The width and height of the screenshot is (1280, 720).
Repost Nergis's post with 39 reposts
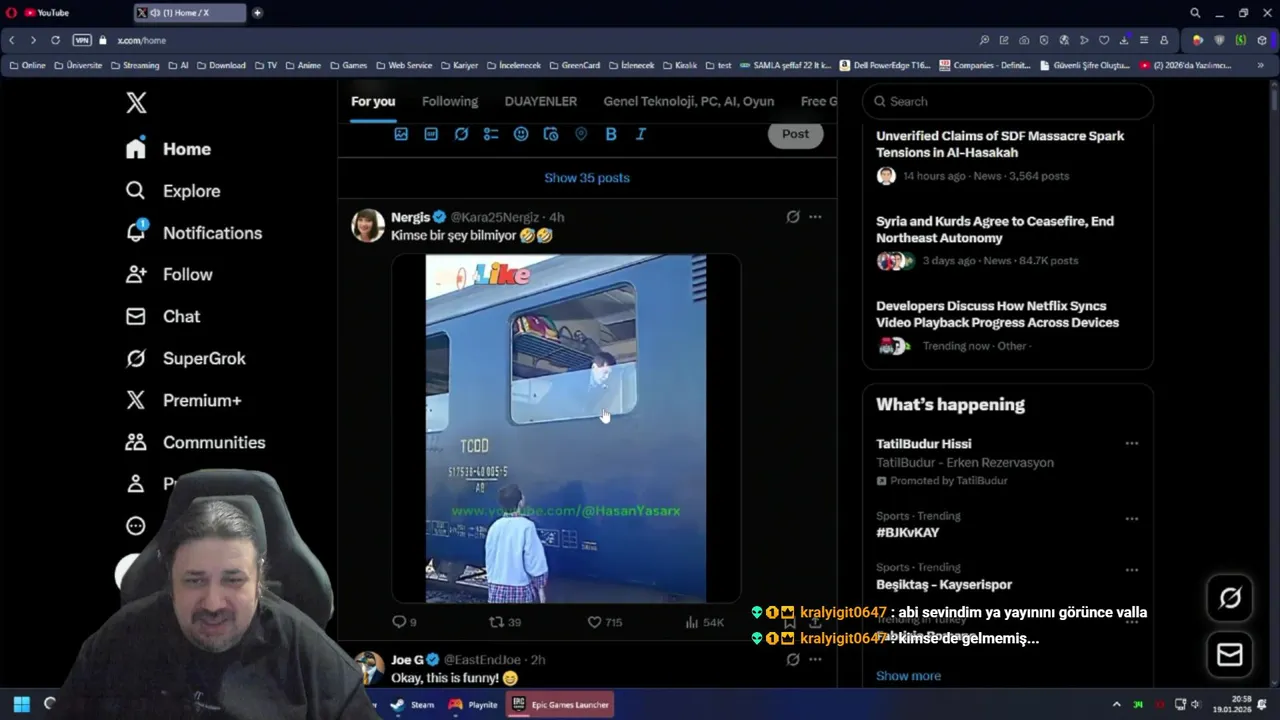pyautogui.click(x=504, y=622)
